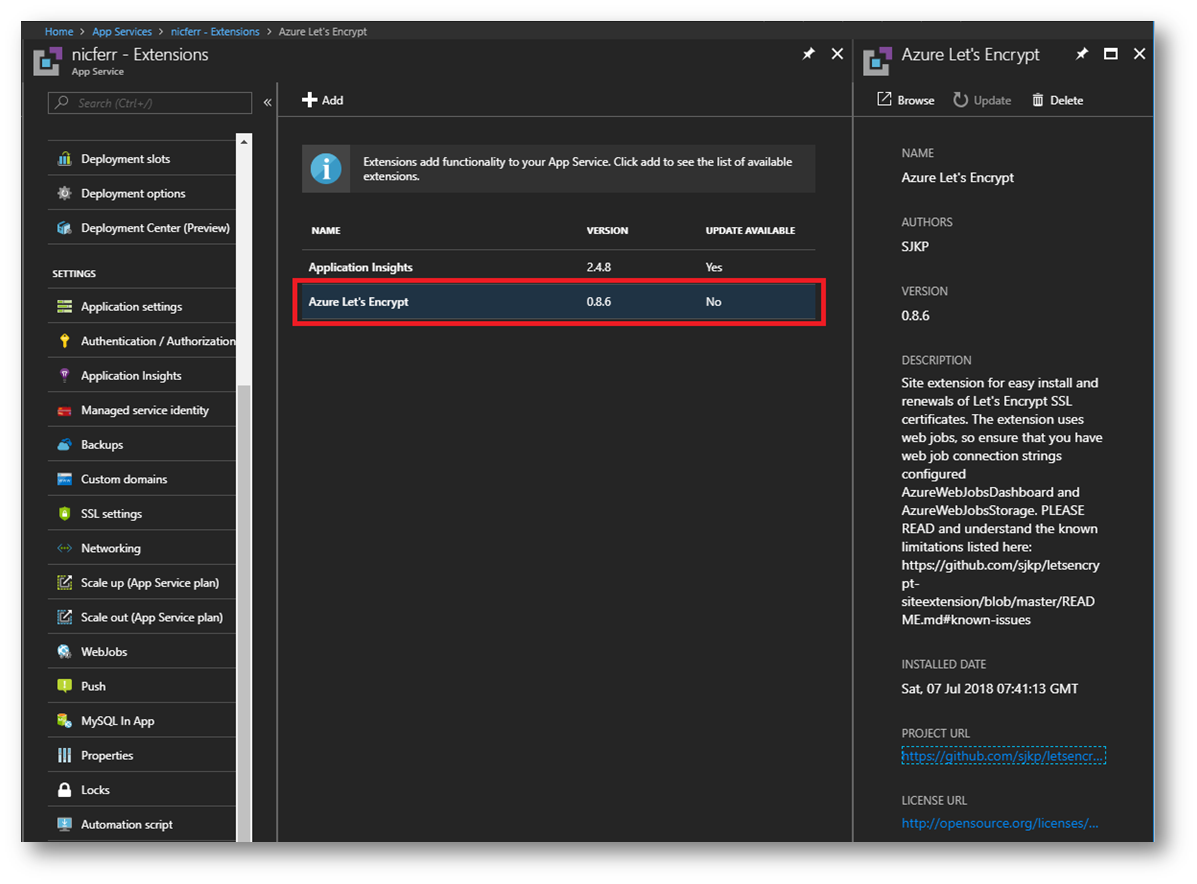
Task: Click the Automation script icon
Action: [x=65, y=824]
